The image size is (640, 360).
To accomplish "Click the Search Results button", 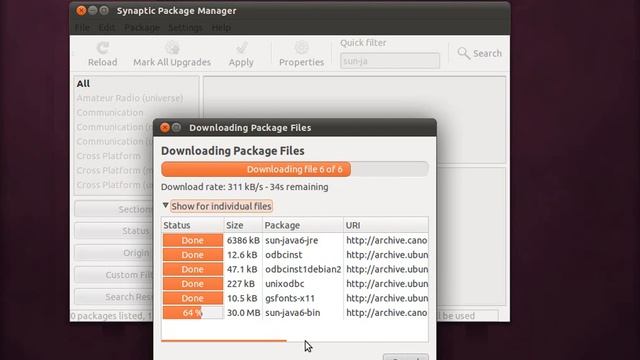I will [x=114, y=297].
